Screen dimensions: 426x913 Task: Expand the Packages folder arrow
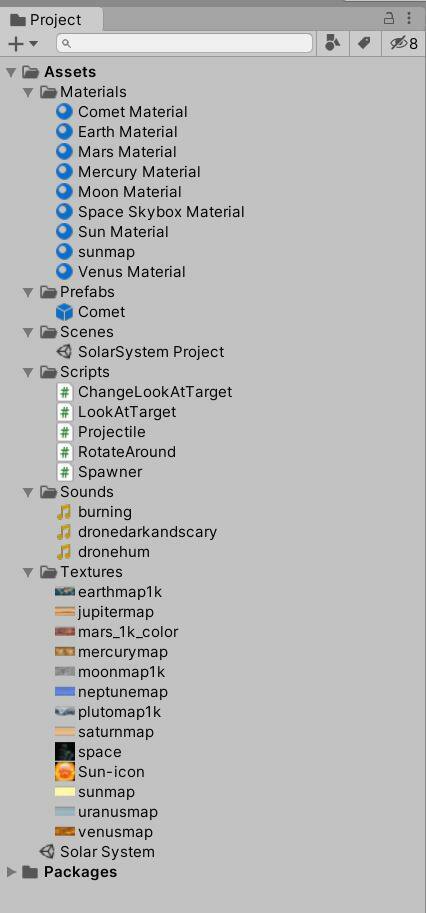coord(10,872)
